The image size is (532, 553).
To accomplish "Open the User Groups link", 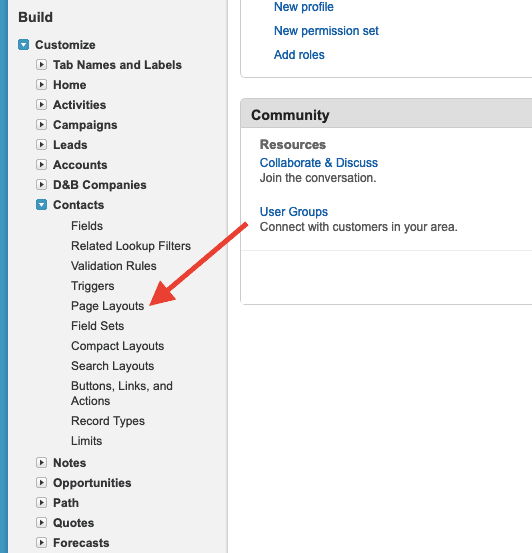I will [x=294, y=212].
